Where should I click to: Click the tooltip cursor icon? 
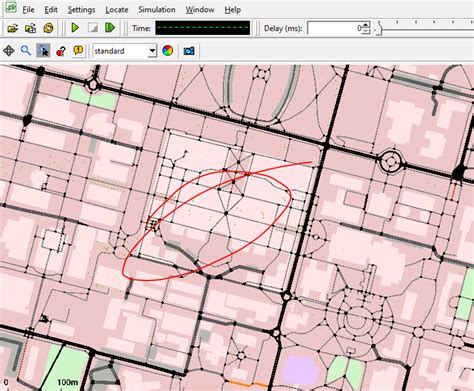click(x=43, y=51)
